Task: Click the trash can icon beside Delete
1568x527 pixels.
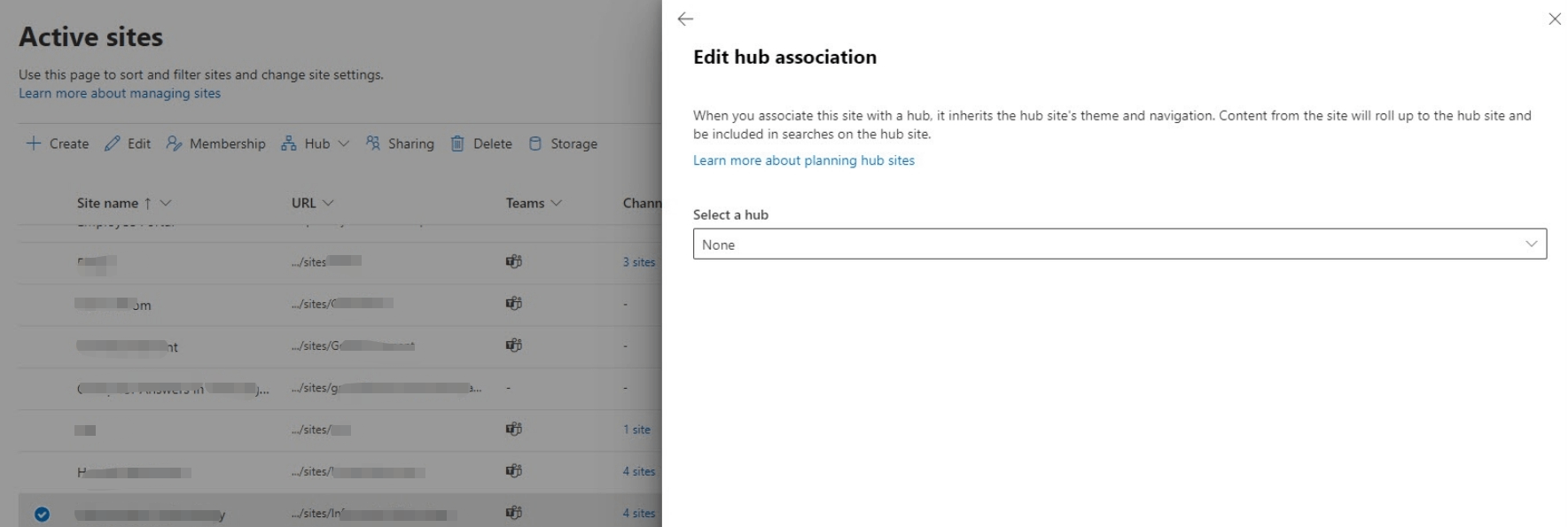Action: pos(457,143)
